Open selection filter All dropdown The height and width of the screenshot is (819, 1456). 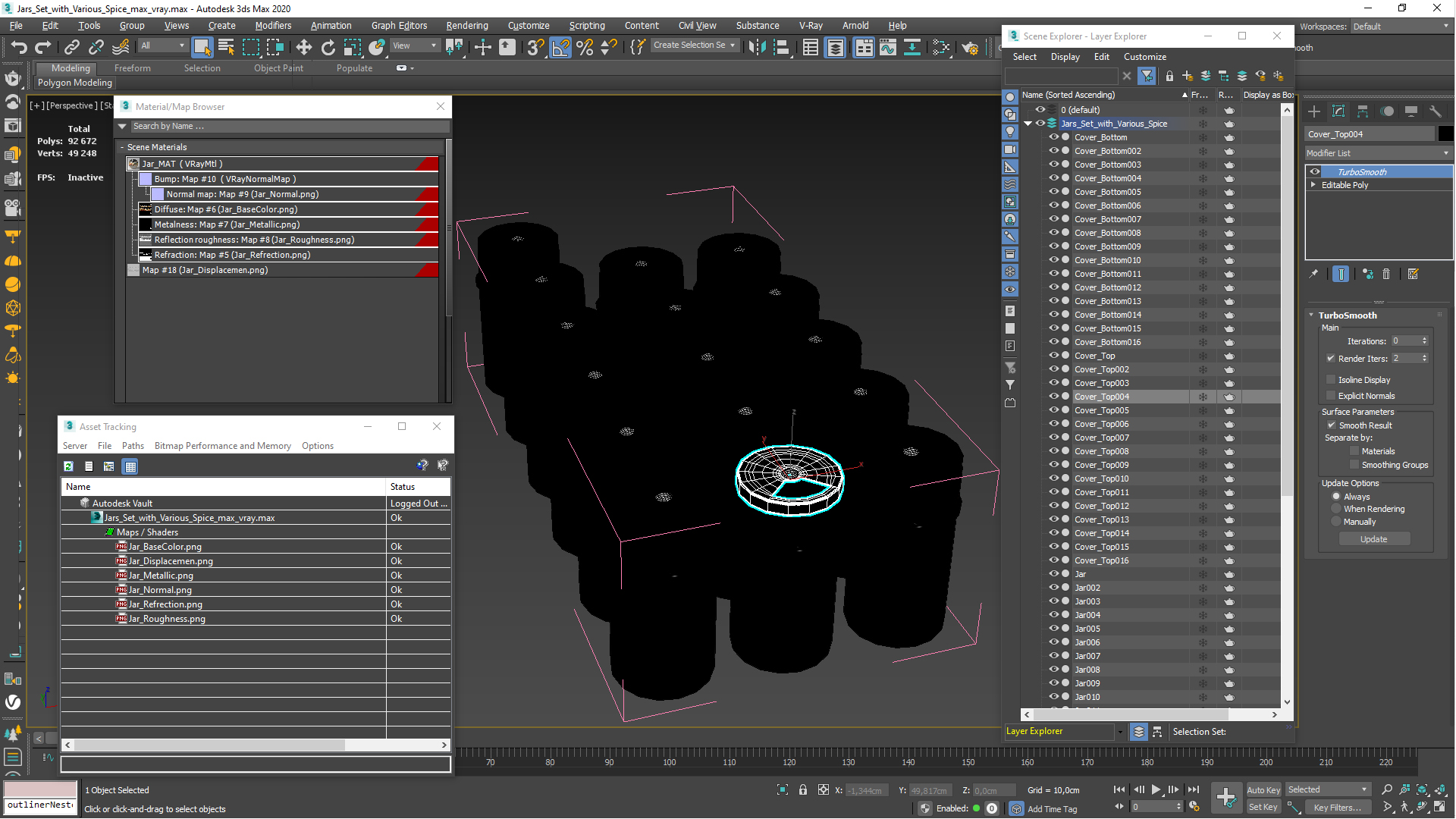click(162, 45)
